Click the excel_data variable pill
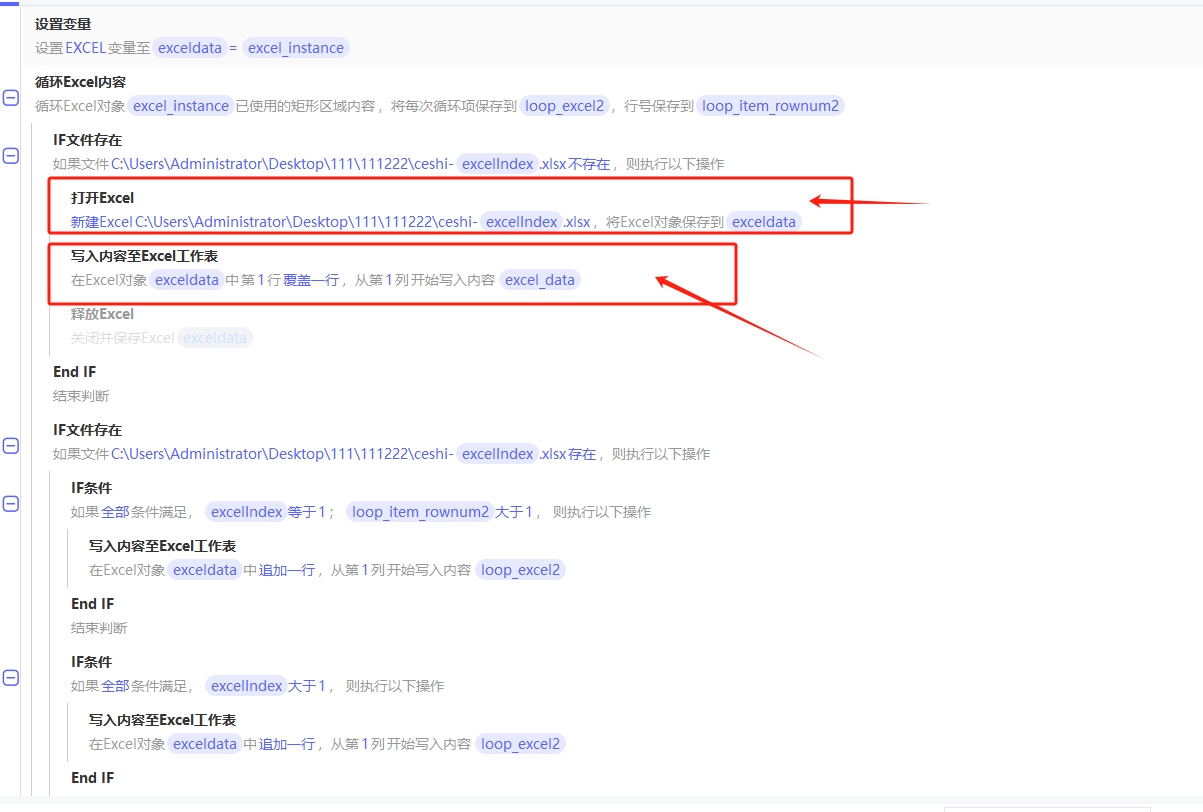Viewport: 1203px width, 812px height. [x=540, y=280]
